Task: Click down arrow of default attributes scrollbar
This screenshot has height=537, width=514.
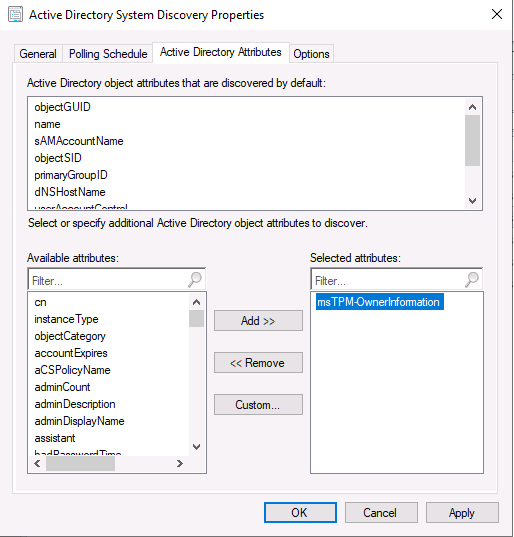Action: [x=473, y=201]
